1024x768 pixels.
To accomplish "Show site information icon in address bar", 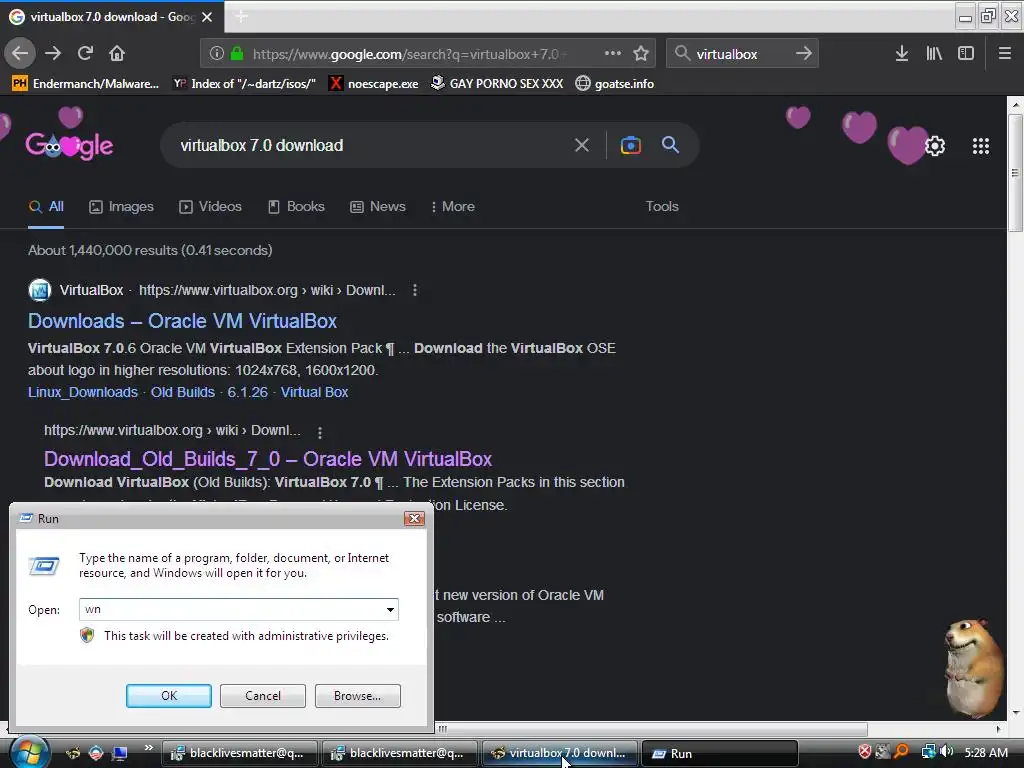I will [217, 54].
